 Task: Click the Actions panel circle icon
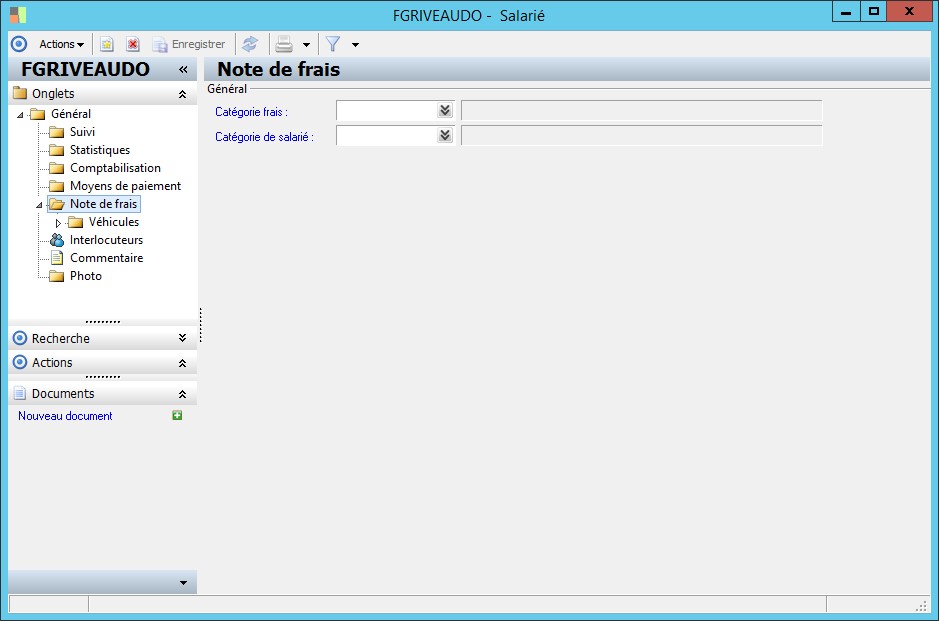pos(20,362)
